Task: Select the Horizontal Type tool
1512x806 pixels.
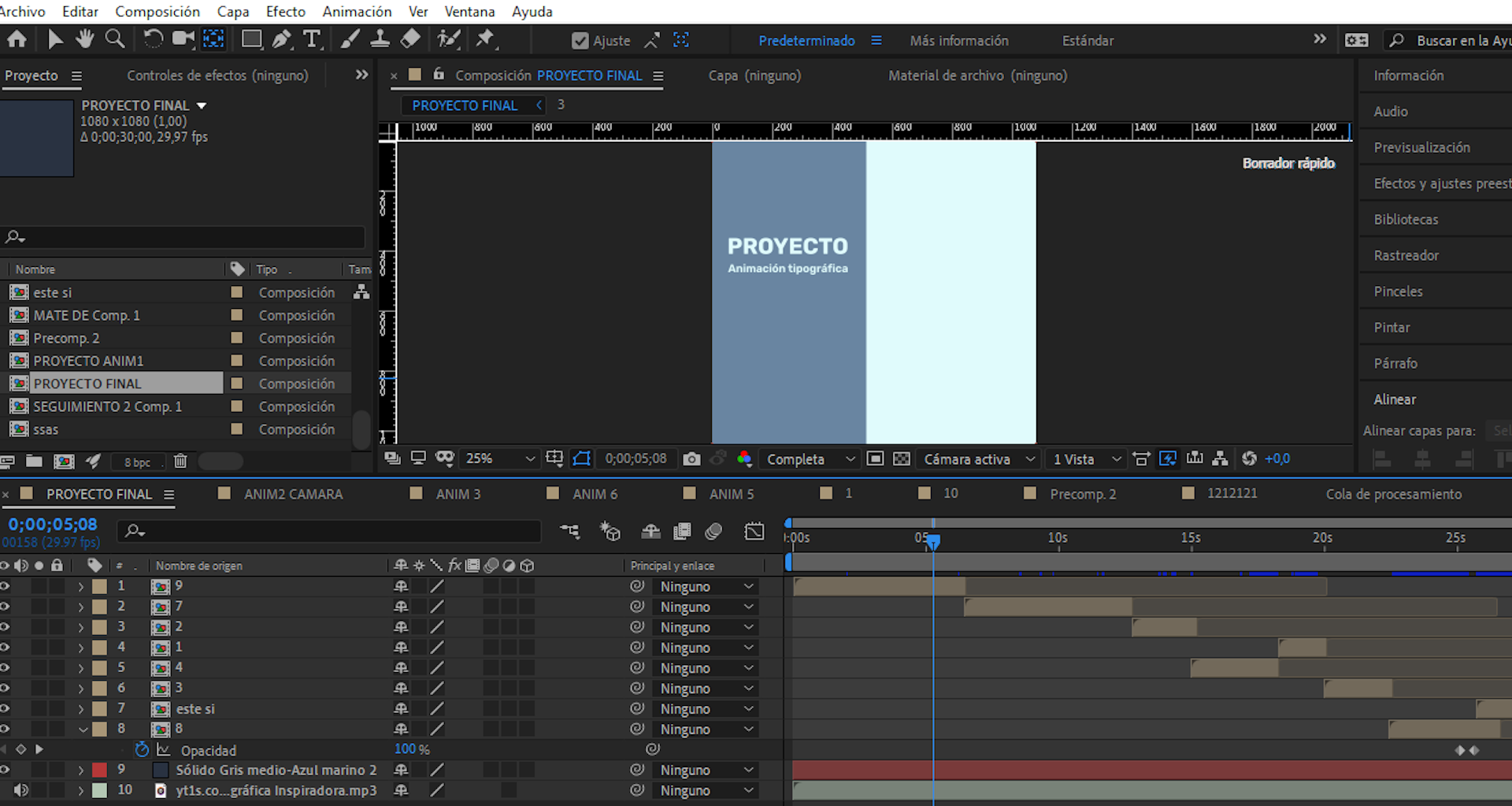Action: tap(312, 39)
